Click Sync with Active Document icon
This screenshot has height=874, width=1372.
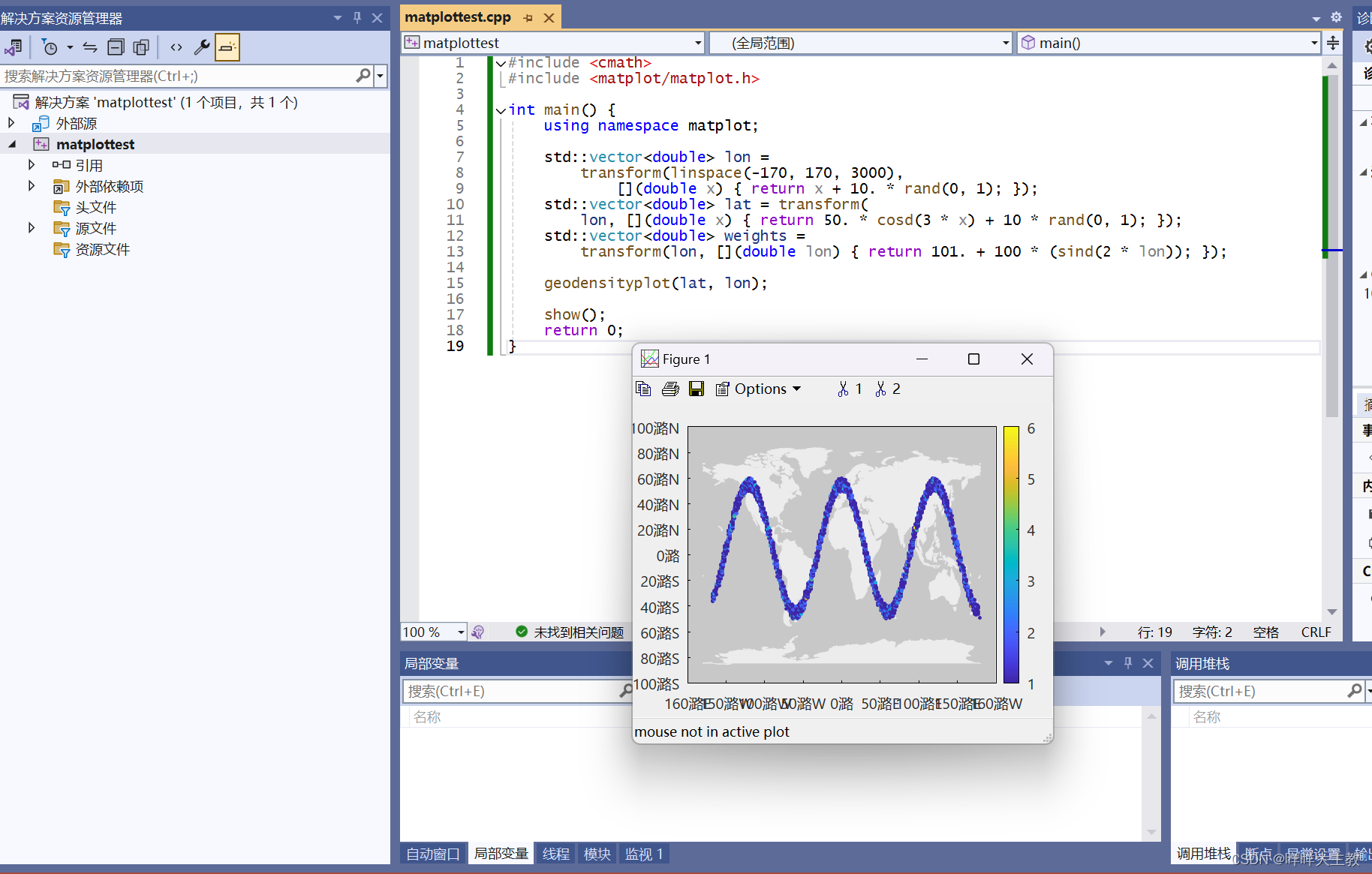tap(90, 47)
